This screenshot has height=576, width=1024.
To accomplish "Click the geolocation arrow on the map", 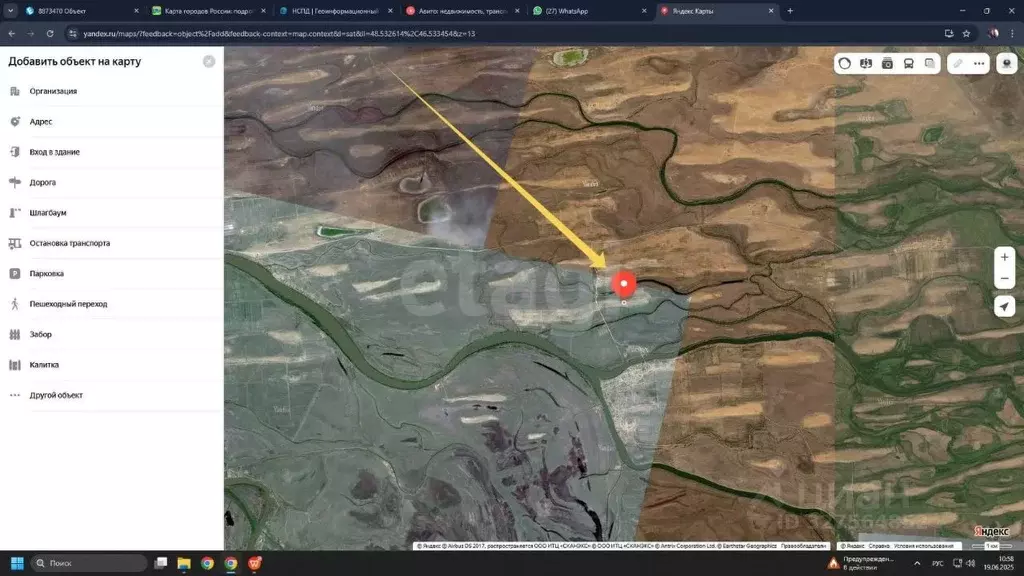I will click(1004, 306).
